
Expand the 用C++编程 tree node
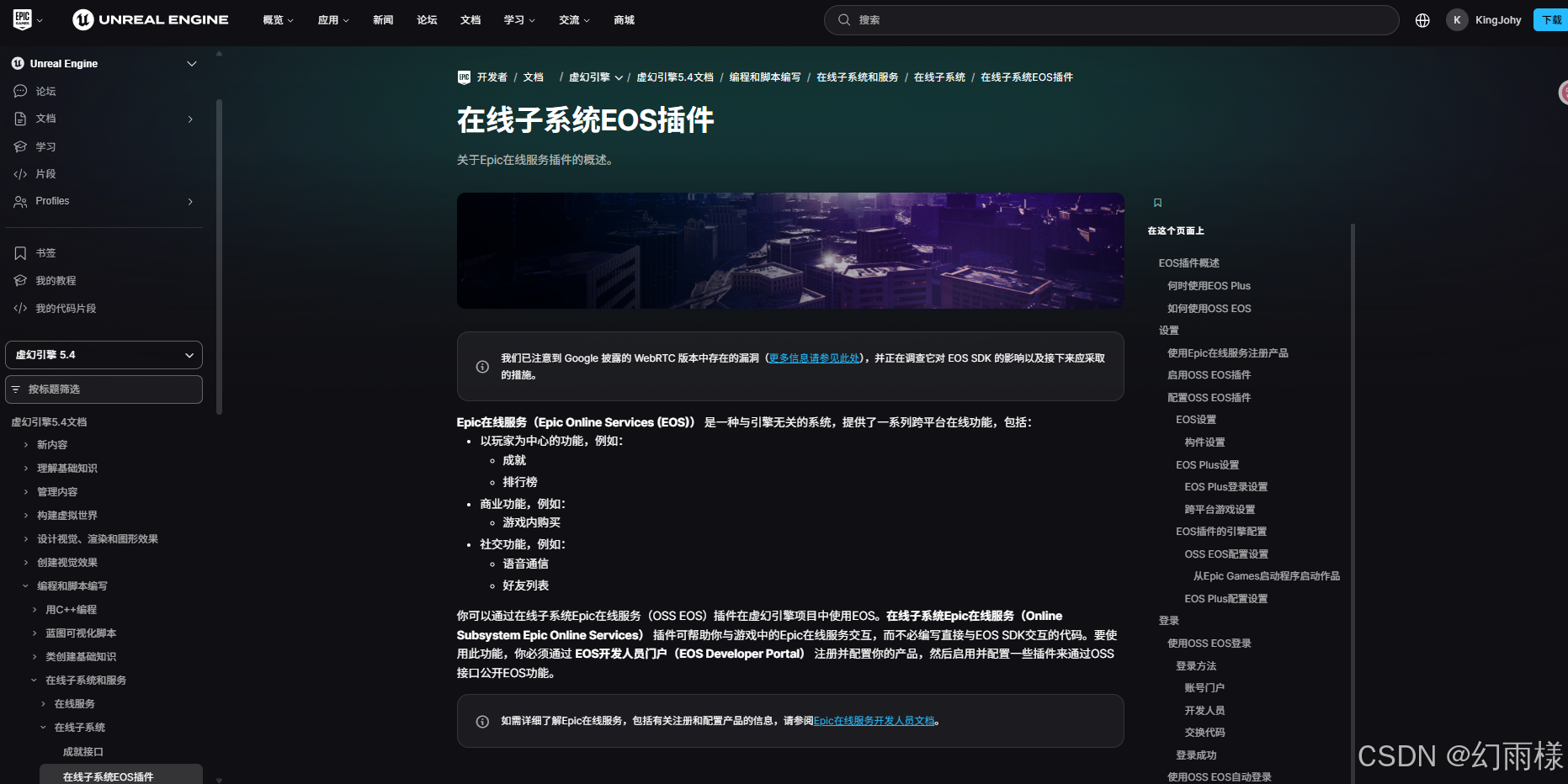click(x=35, y=610)
